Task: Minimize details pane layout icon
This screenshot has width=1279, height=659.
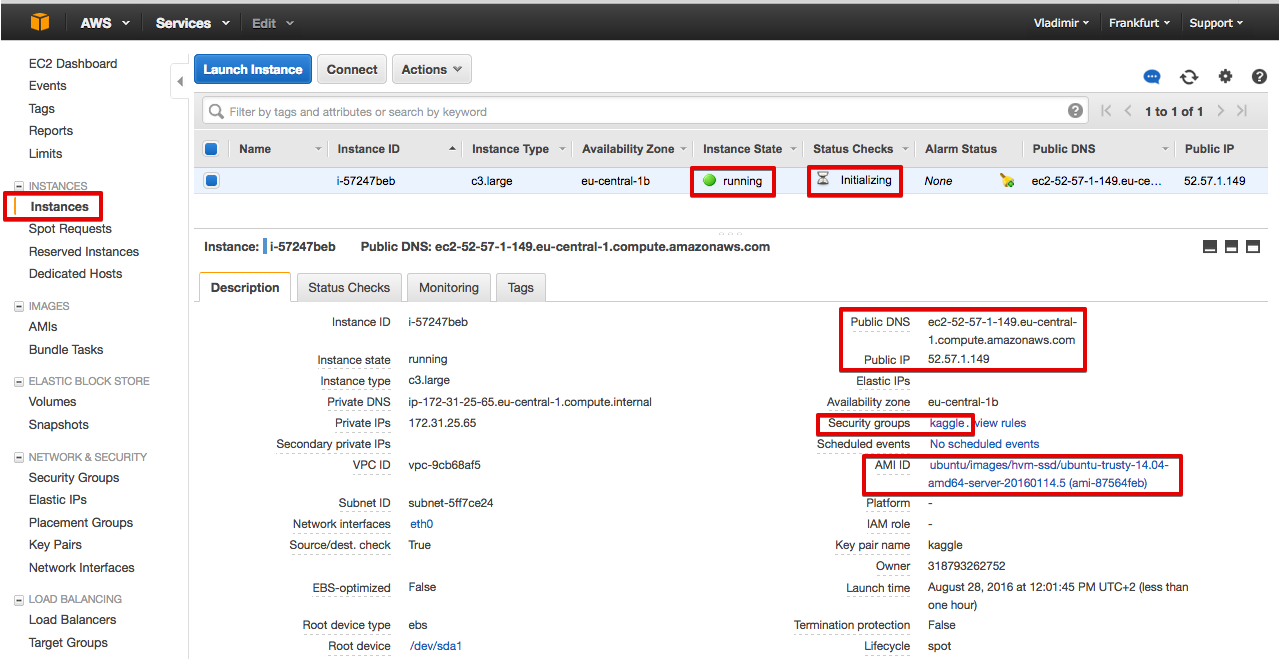Action: coord(1210,247)
